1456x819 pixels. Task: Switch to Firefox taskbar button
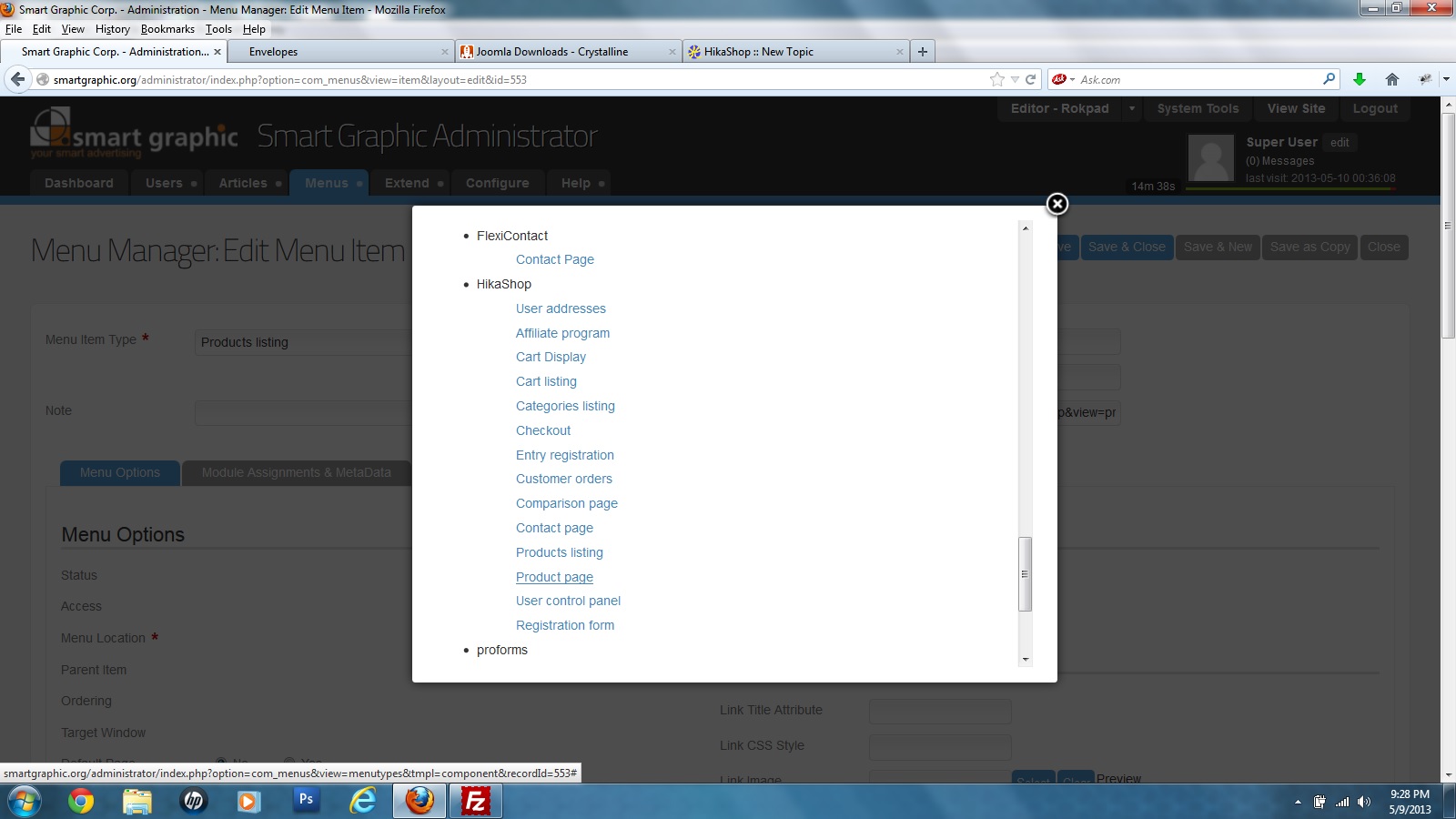[x=420, y=802]
